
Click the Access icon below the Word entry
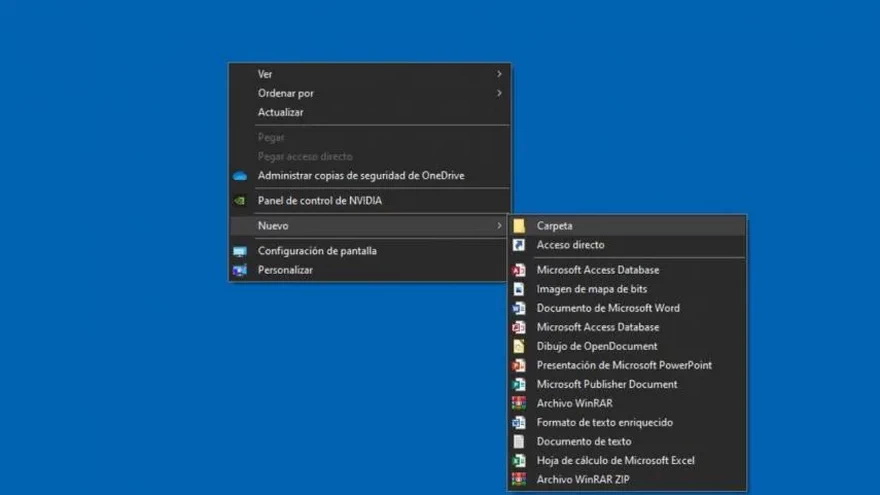click(x=519, y=327)
